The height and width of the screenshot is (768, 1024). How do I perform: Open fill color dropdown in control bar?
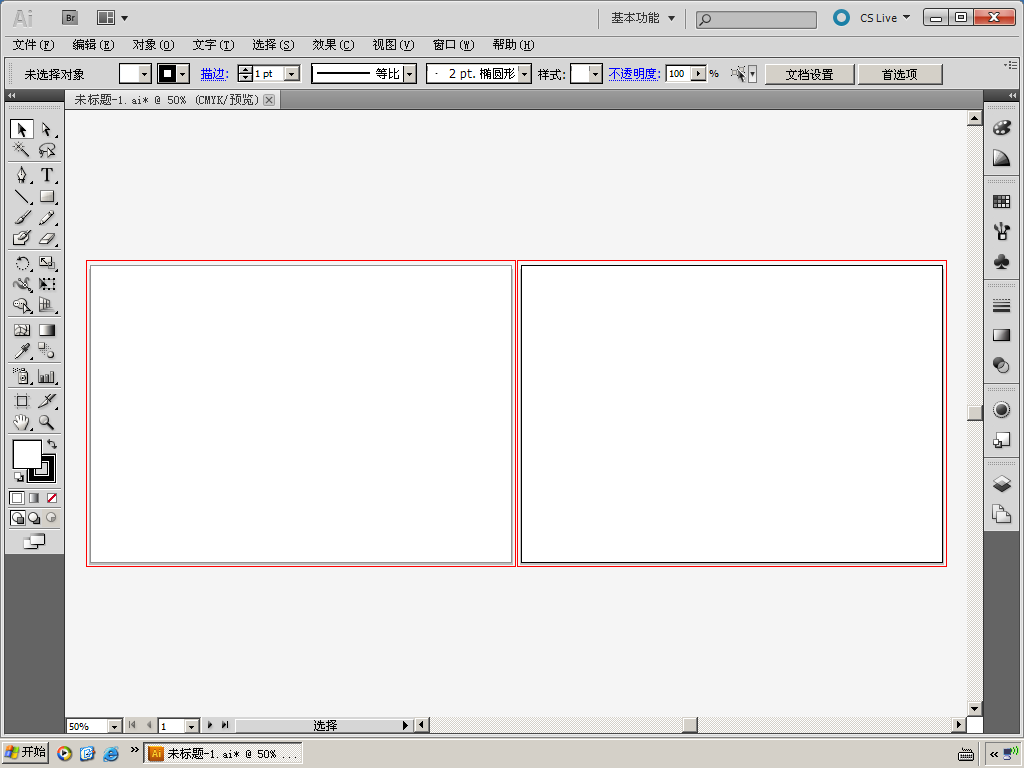(145, 74)
